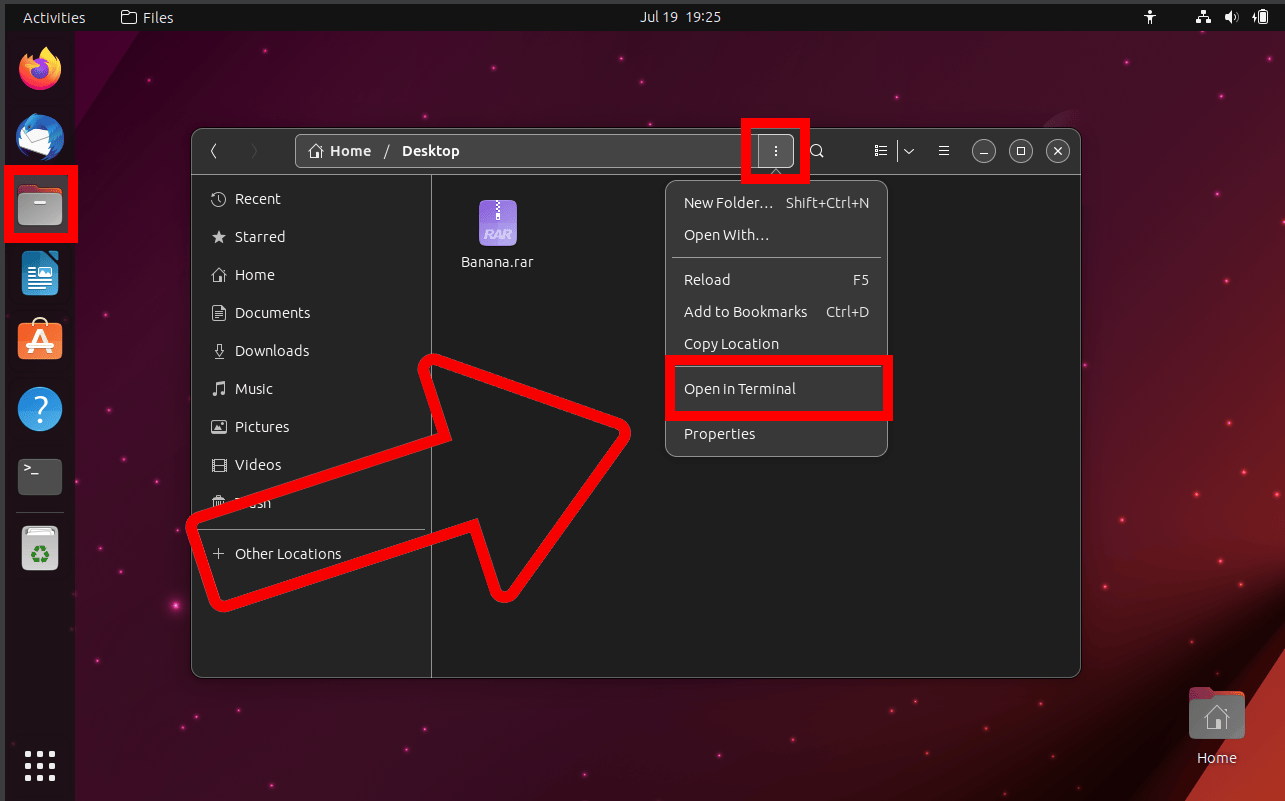Open the Files hamburger main menu

point(943,151)
